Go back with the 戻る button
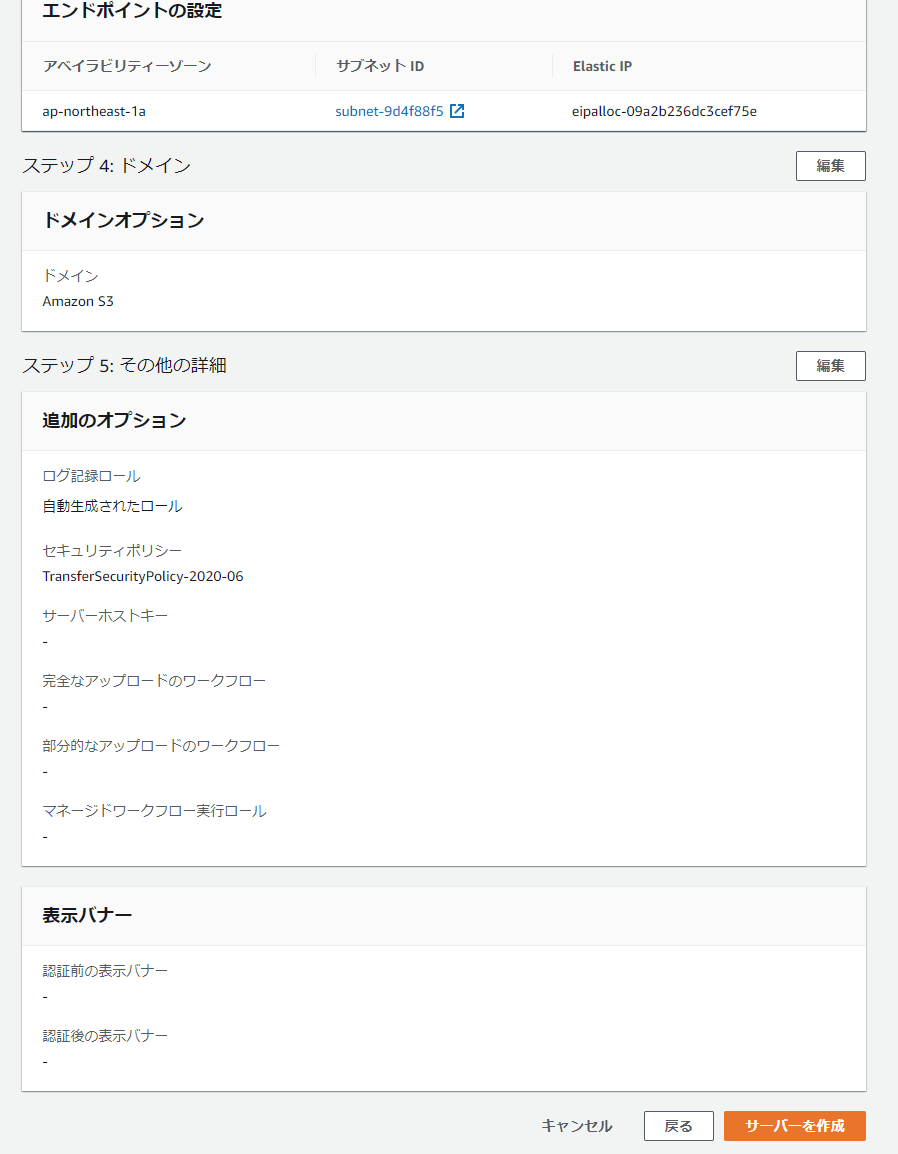This screenshot has height=1154, width=898. click(x=679, y=1126)
